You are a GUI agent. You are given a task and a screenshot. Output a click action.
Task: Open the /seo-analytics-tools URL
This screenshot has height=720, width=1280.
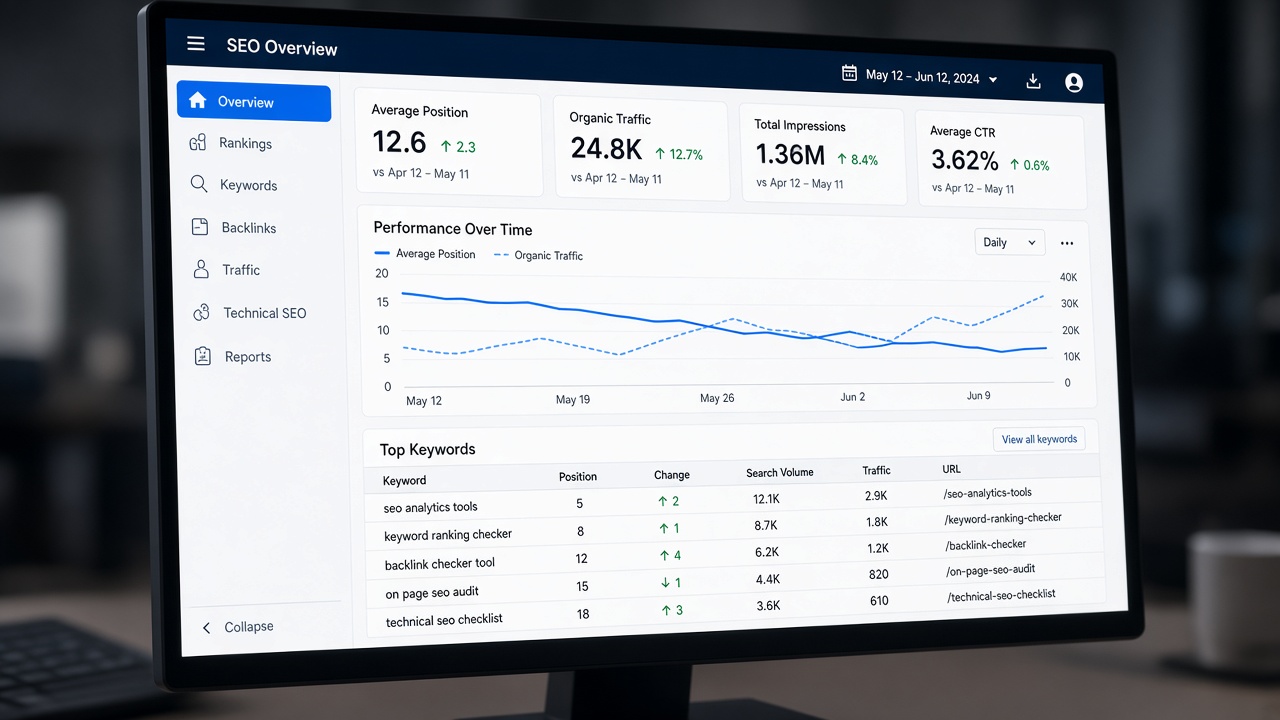click(x=987, y=493)
